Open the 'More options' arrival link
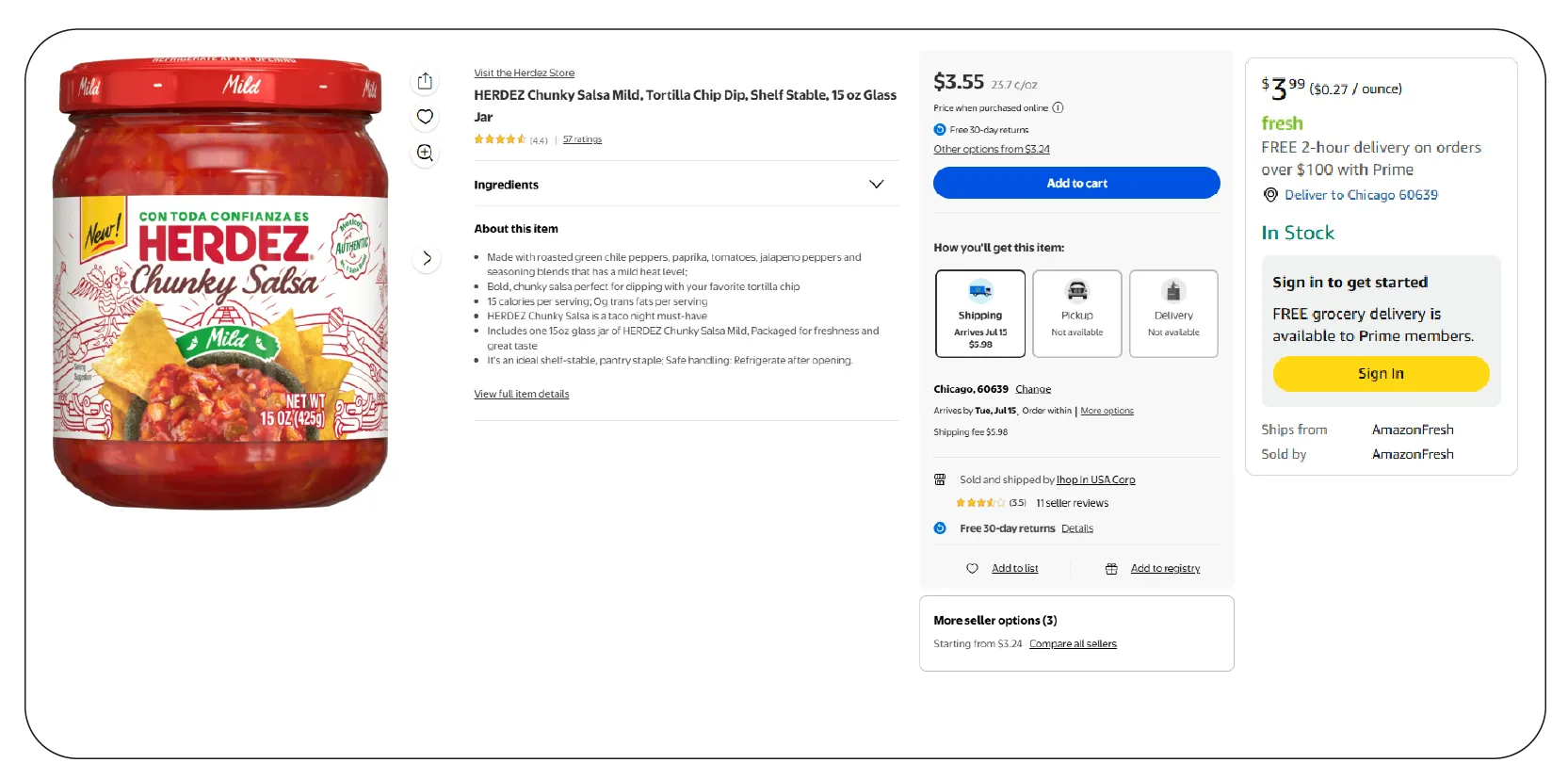 point(1107,411)
